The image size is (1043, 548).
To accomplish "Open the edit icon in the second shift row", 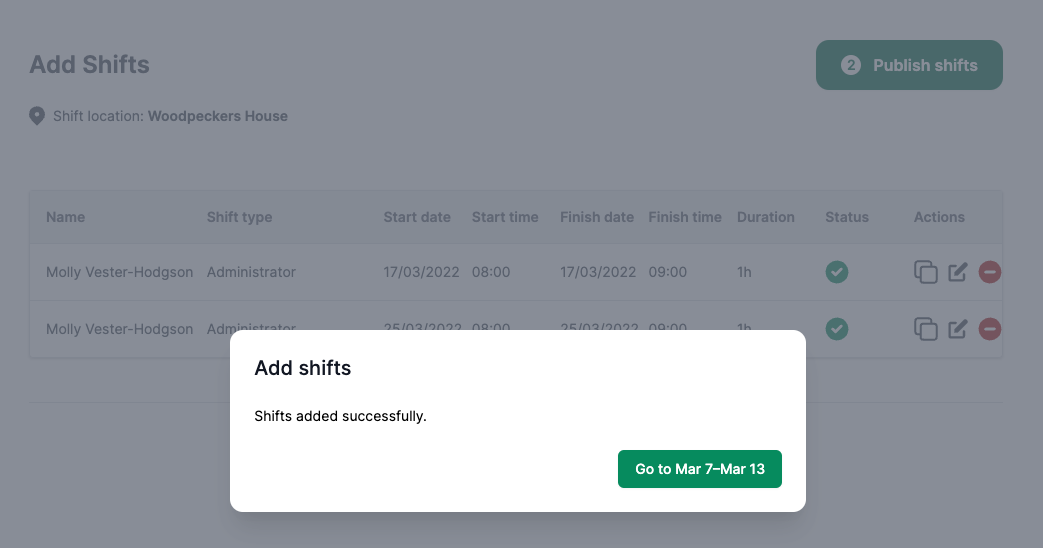I will click(958, 329).
